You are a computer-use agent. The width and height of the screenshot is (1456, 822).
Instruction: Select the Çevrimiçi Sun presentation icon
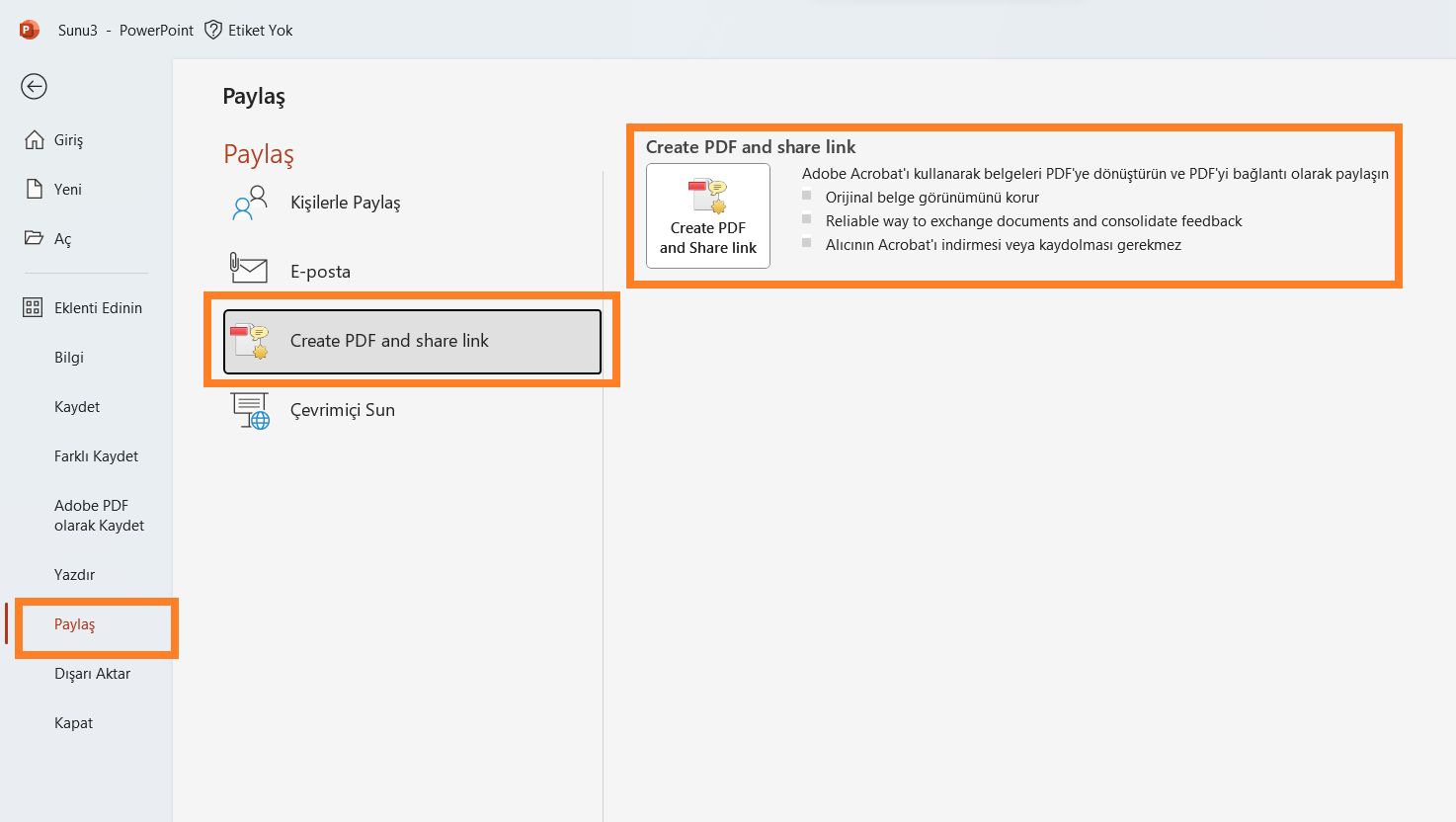click(x=248, y=409)
